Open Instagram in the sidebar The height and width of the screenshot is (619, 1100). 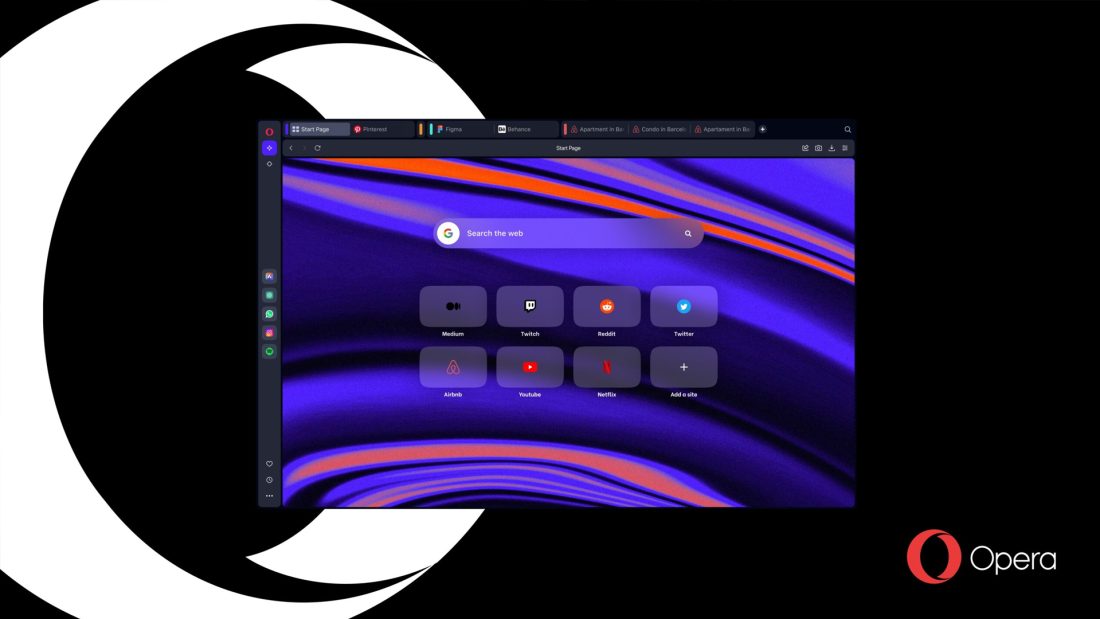pyautogui.click(x=269, y=333)
